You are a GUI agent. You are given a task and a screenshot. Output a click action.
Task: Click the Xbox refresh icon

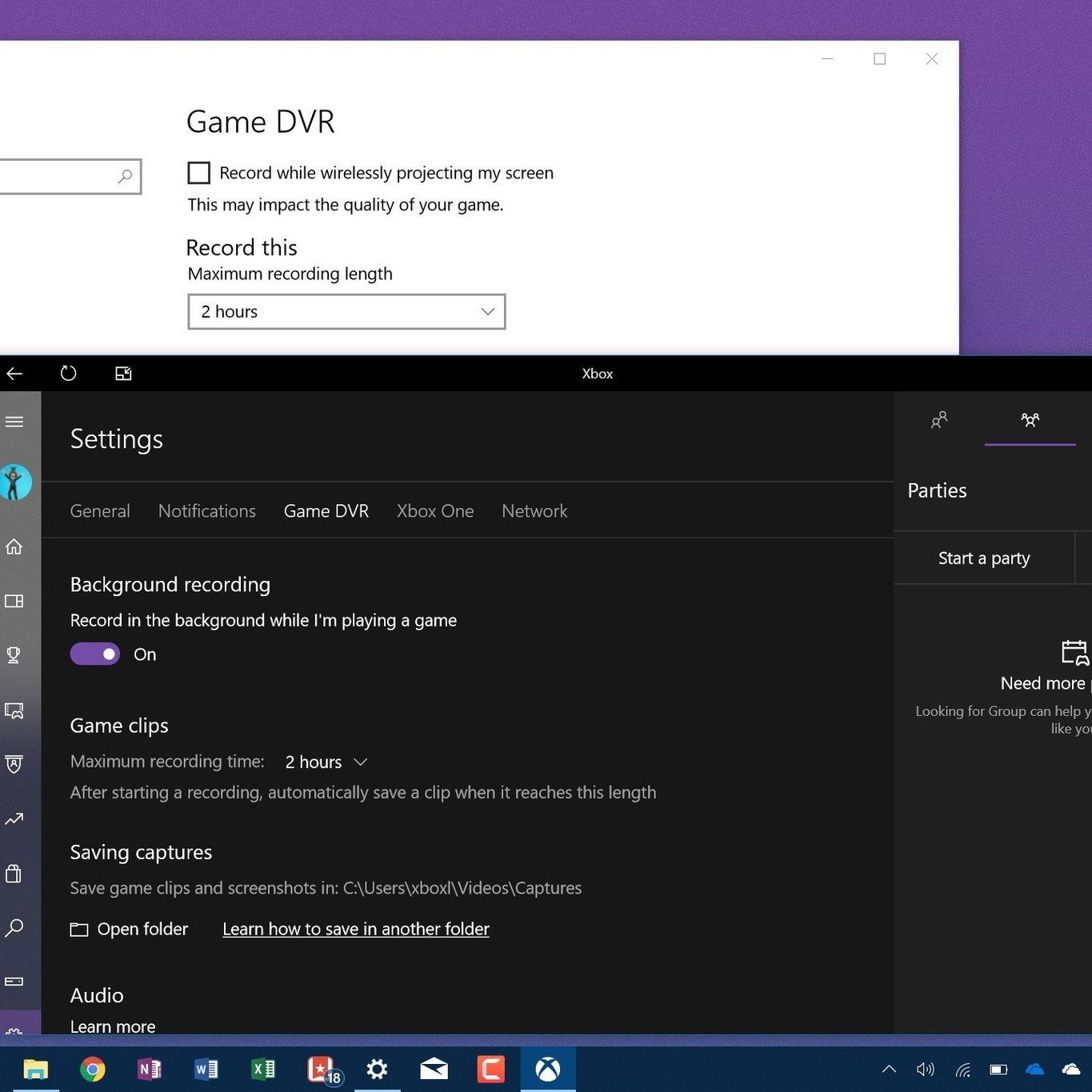[69, 374]
